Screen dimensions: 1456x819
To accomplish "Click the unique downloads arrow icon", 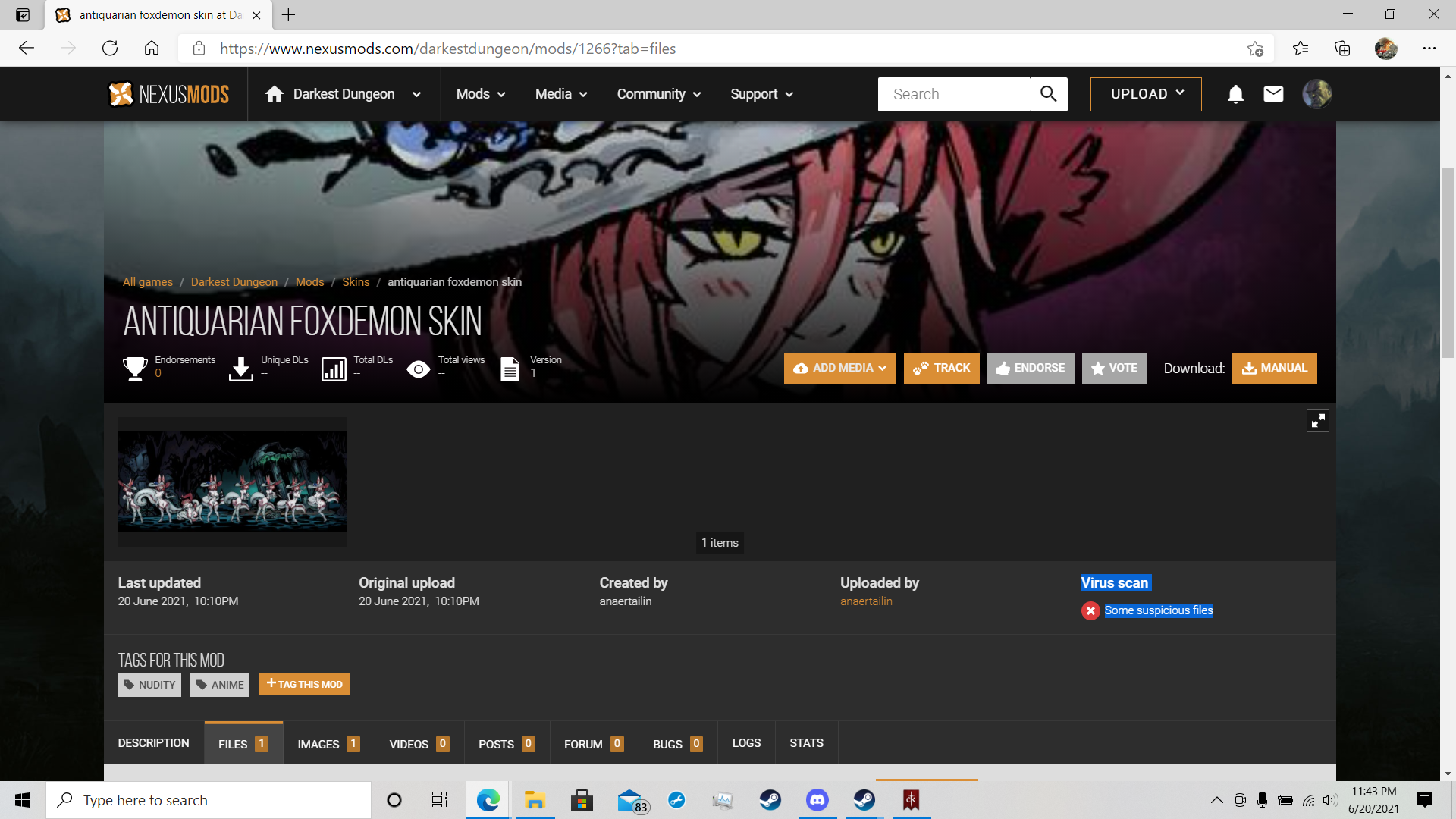I will click(241, 369).
